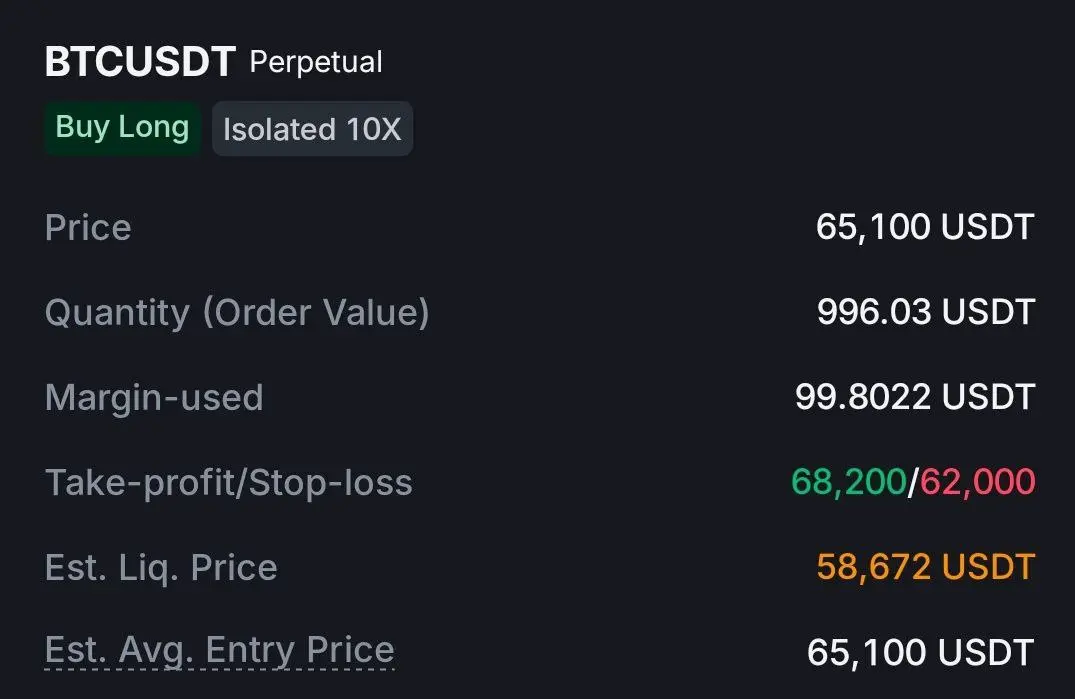
Task: Click the 10X leverage text
Action: (x=373, y=130)
